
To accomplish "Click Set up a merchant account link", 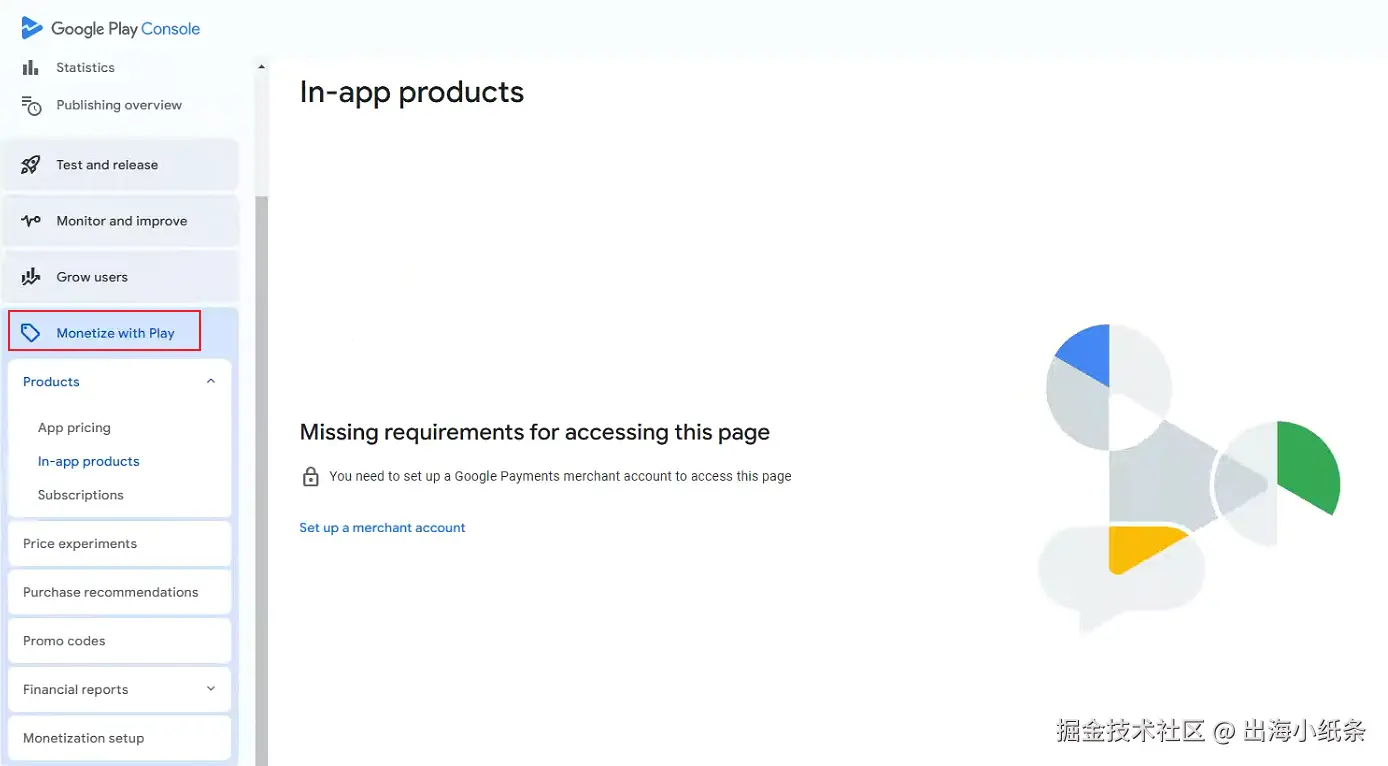I will pos(382,528).
